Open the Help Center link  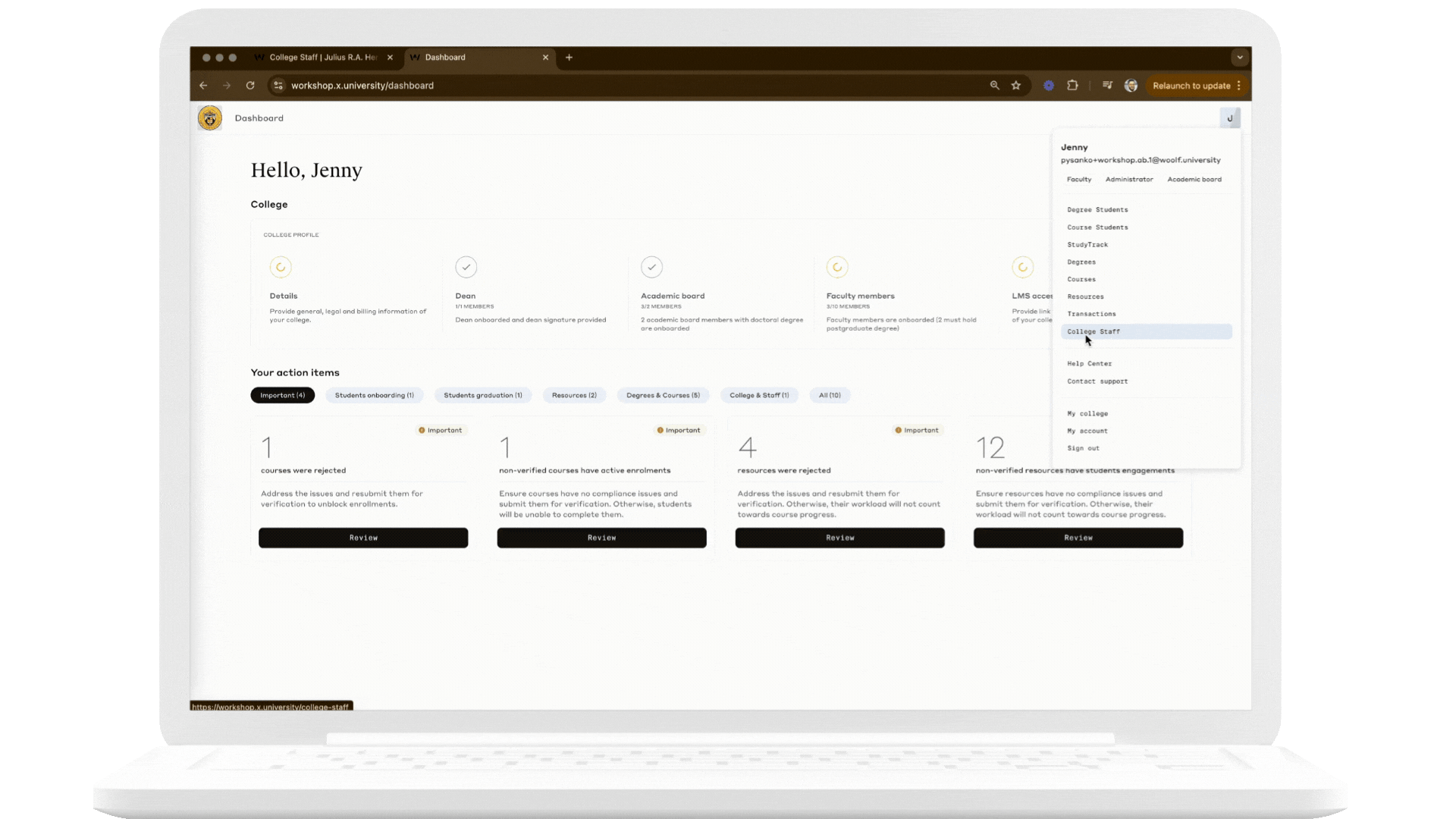click(x=1090, y=363)
